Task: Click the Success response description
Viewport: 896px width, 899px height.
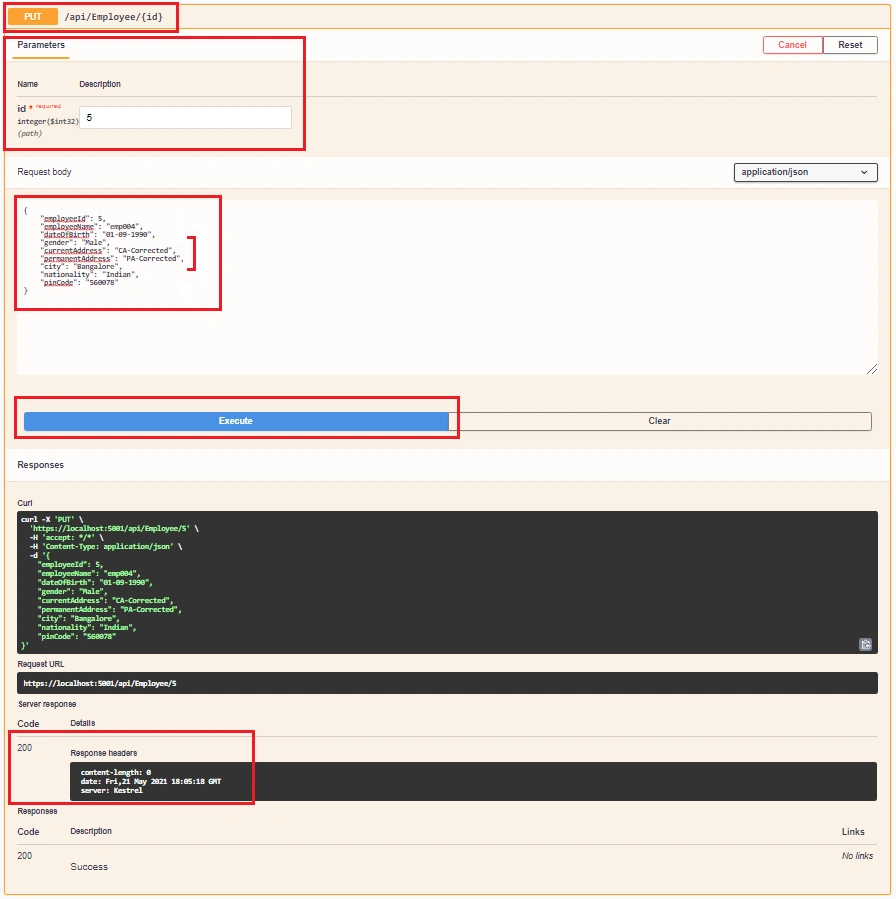Action: 89,866
